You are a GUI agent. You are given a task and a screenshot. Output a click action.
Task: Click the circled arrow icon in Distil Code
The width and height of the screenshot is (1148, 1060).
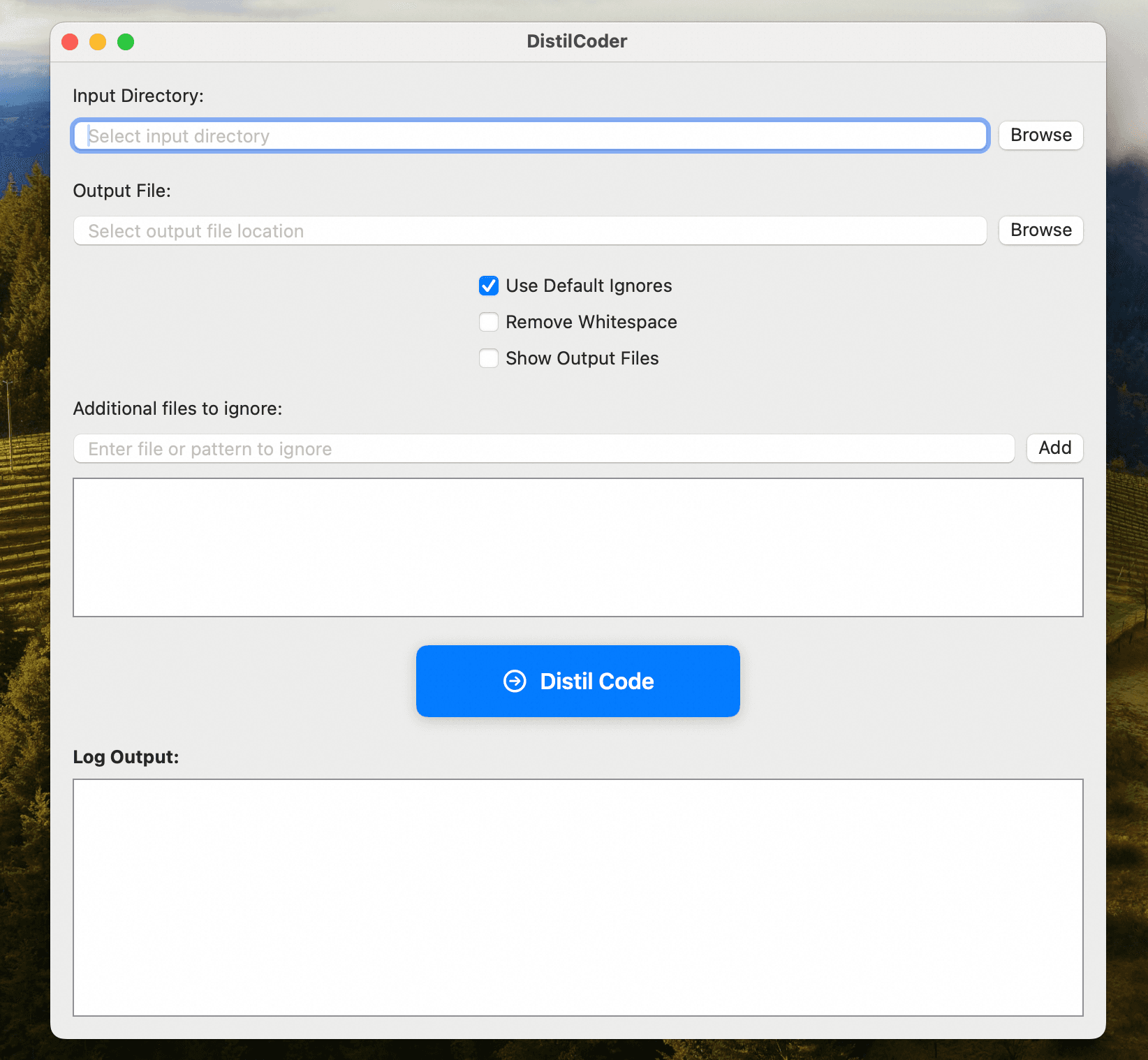point(515,681)
